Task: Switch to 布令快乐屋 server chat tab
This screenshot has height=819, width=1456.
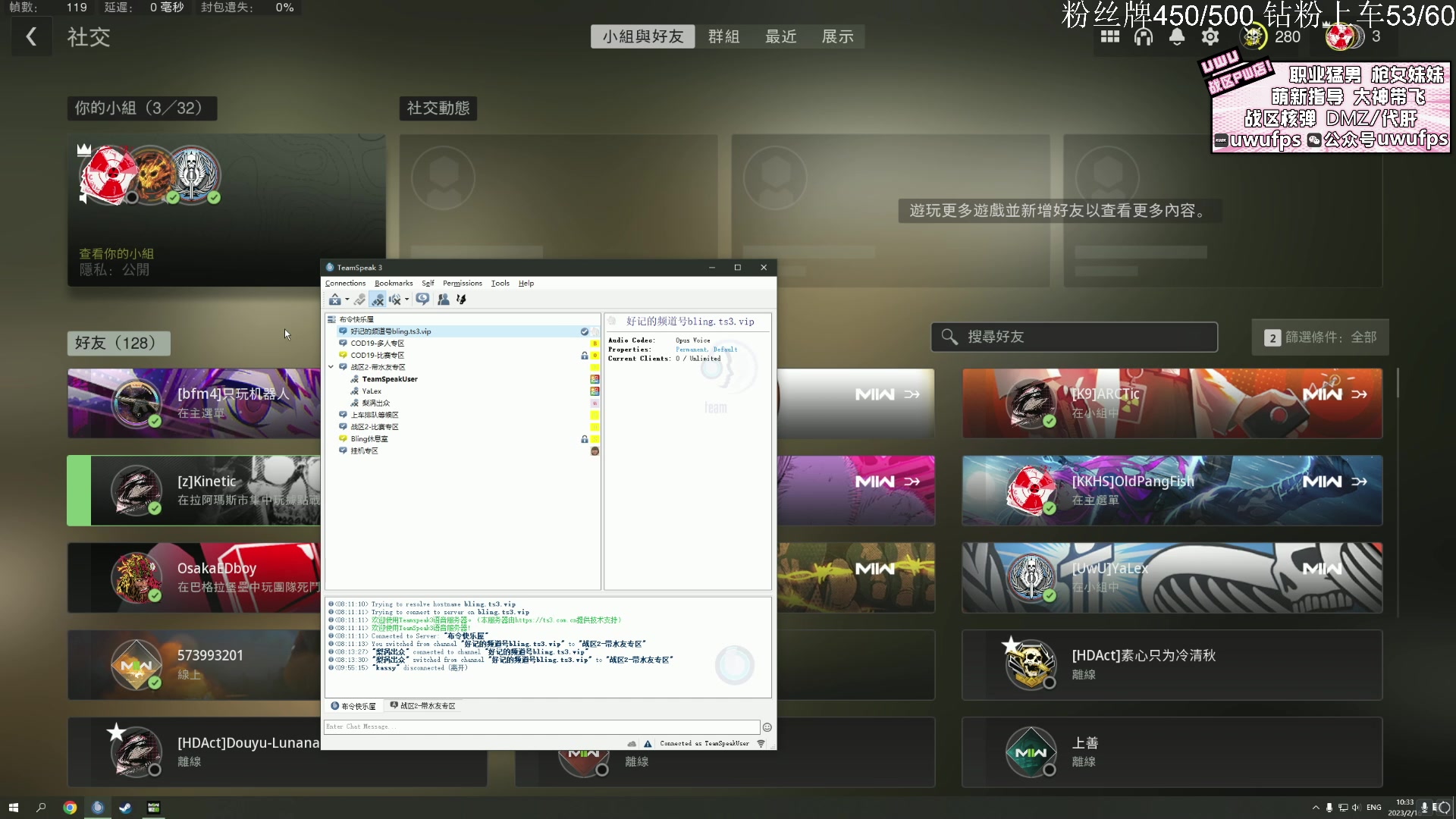Action: point(353,706)
